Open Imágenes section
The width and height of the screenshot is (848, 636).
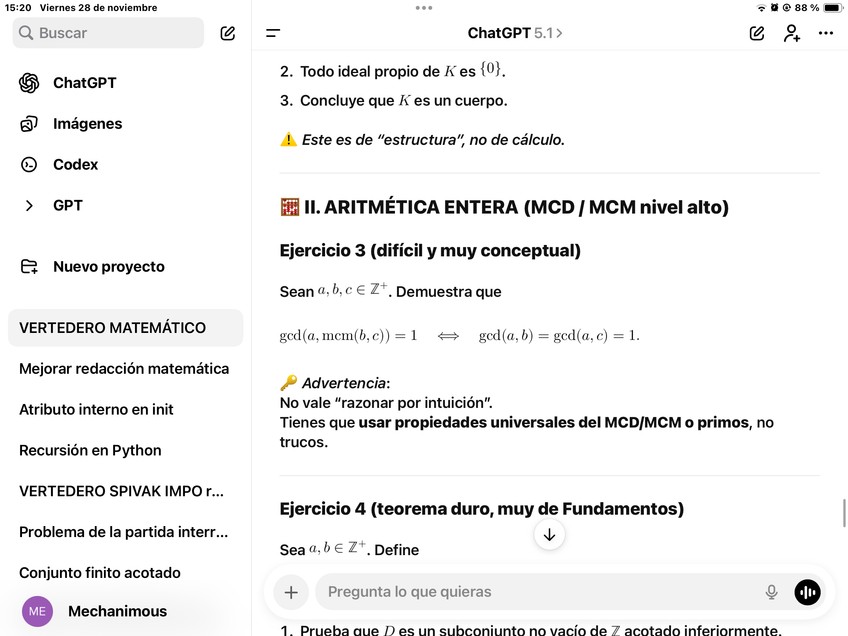[87, 124]
